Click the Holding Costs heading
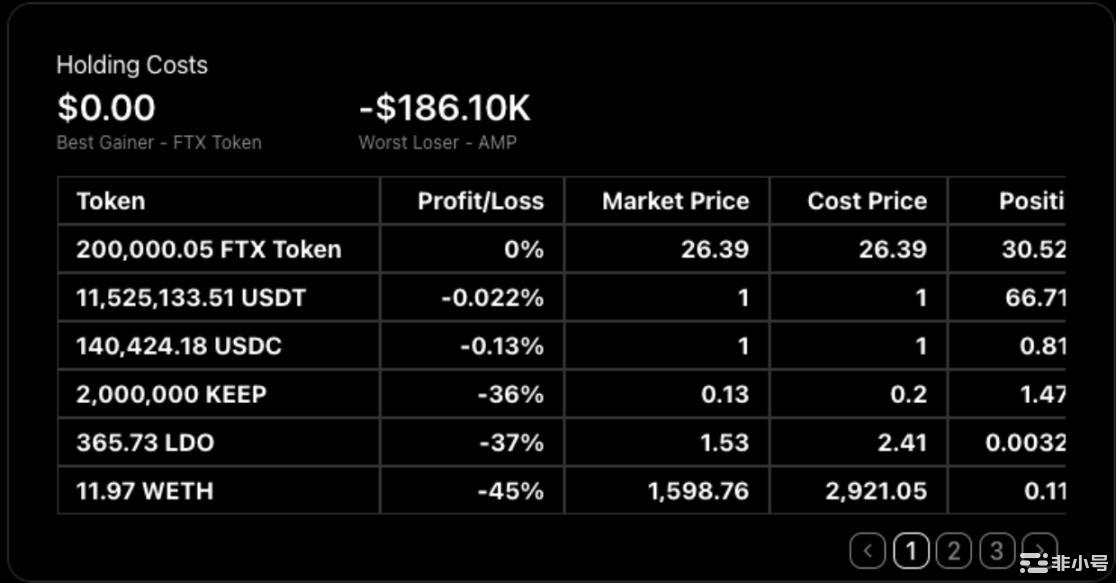 132,65
